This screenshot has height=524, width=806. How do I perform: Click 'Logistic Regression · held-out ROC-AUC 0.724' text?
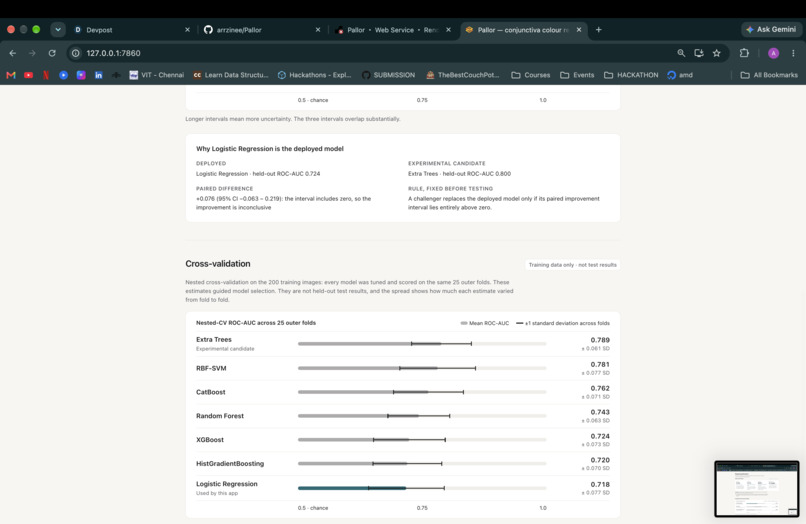point(258,174)
